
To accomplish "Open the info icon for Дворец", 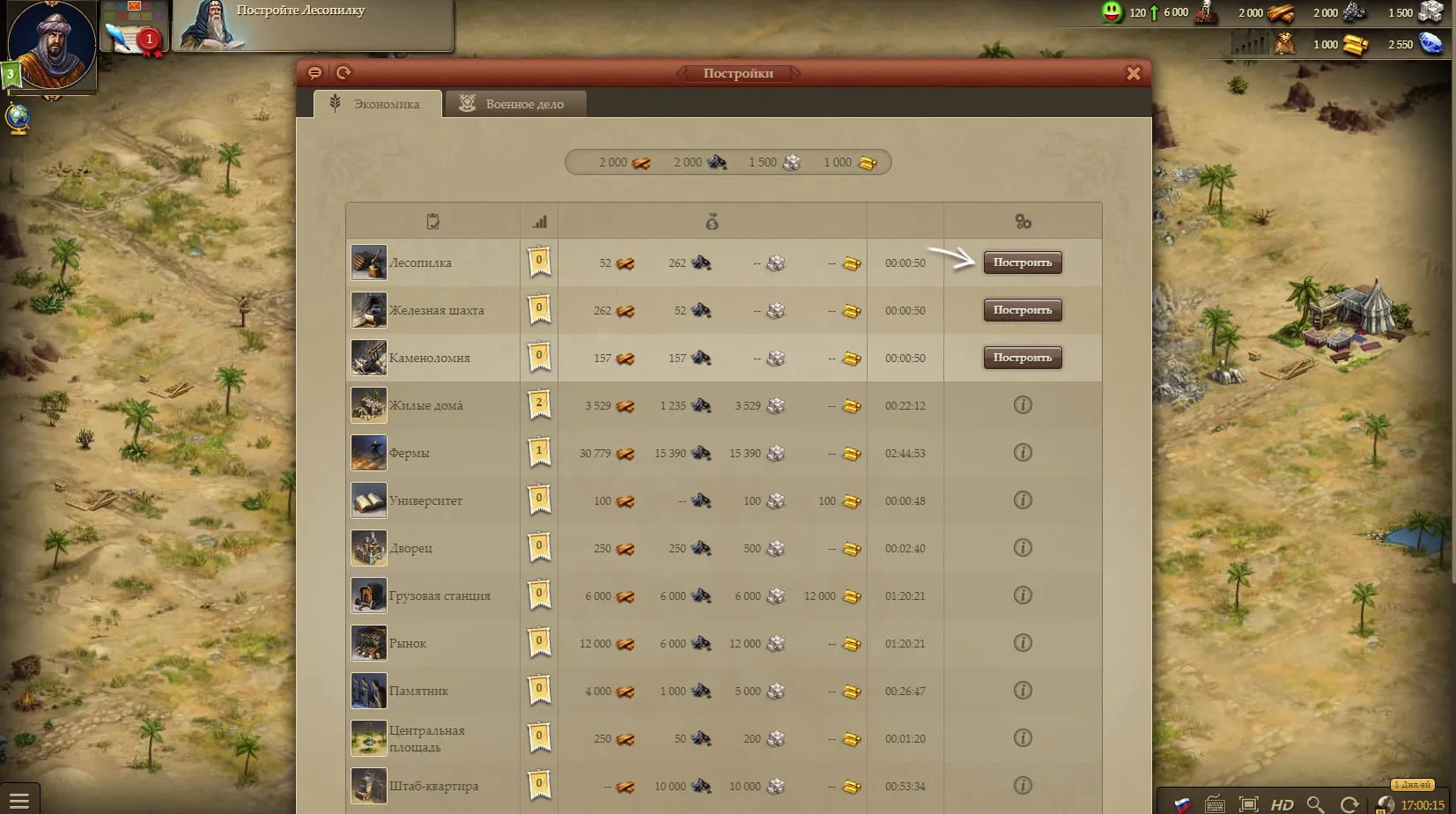I will tap(1023, 548).
